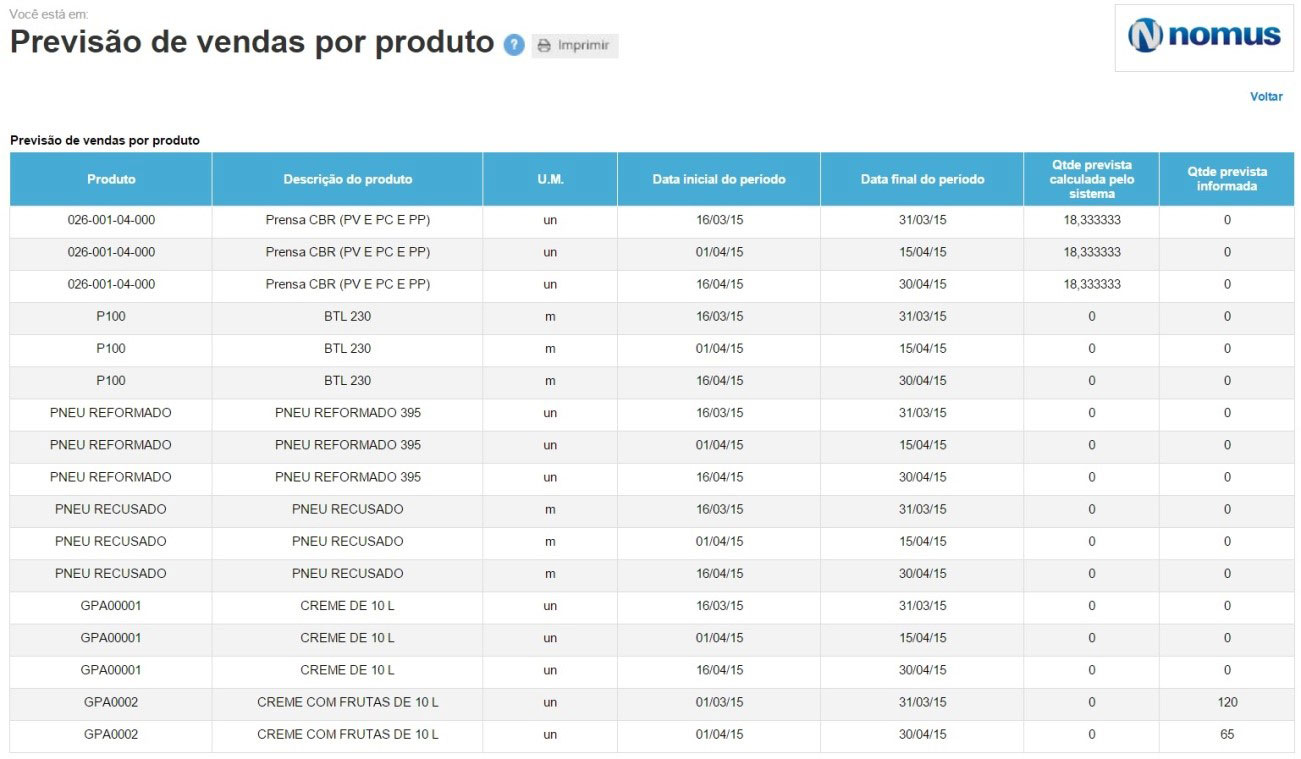Click the blue help question mark icon

pyautogui.click(x=514, y=45)
